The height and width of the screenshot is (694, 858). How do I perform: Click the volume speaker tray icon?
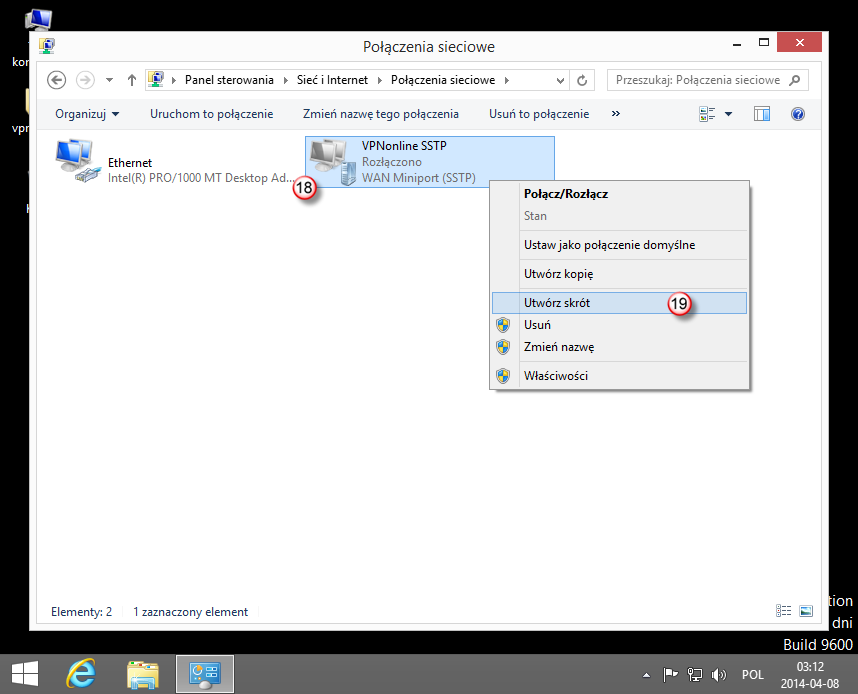coord(718,675)
